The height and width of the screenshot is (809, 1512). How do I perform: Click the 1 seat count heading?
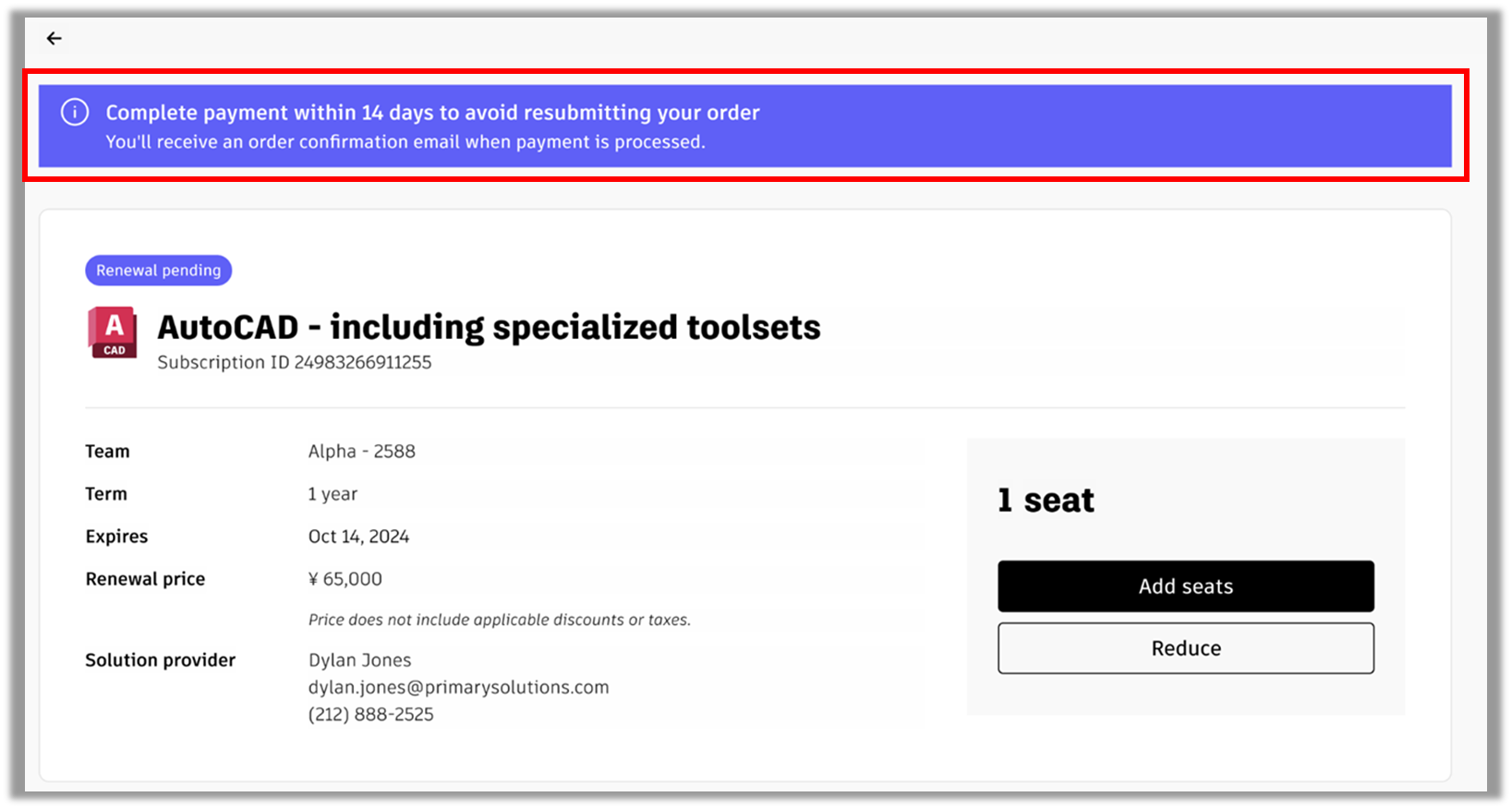[x=1046, y=501]
